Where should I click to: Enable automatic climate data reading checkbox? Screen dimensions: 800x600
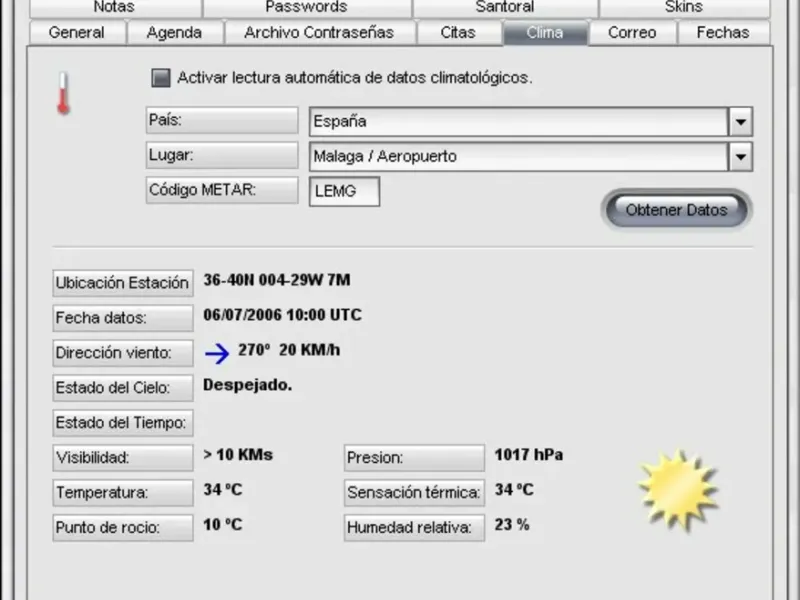click(161, 78)
